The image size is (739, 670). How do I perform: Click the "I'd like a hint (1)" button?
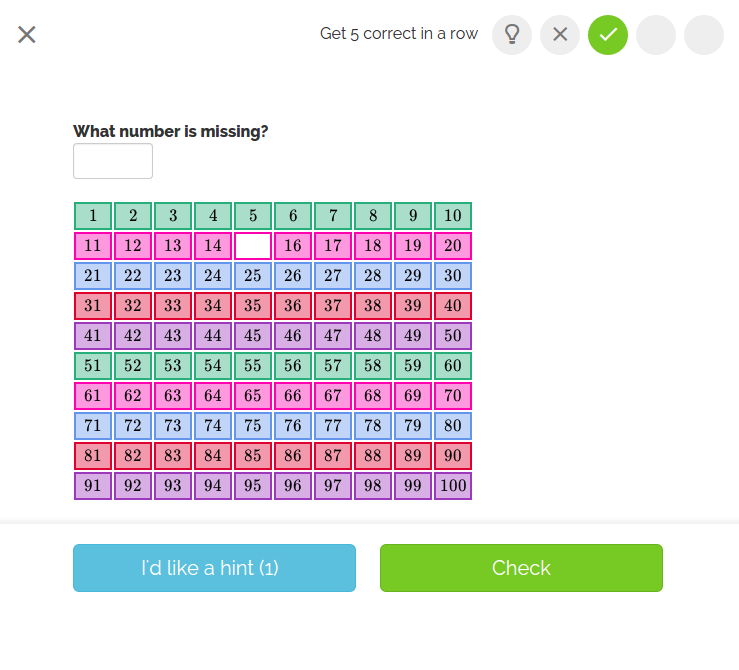tap(214, 568)
